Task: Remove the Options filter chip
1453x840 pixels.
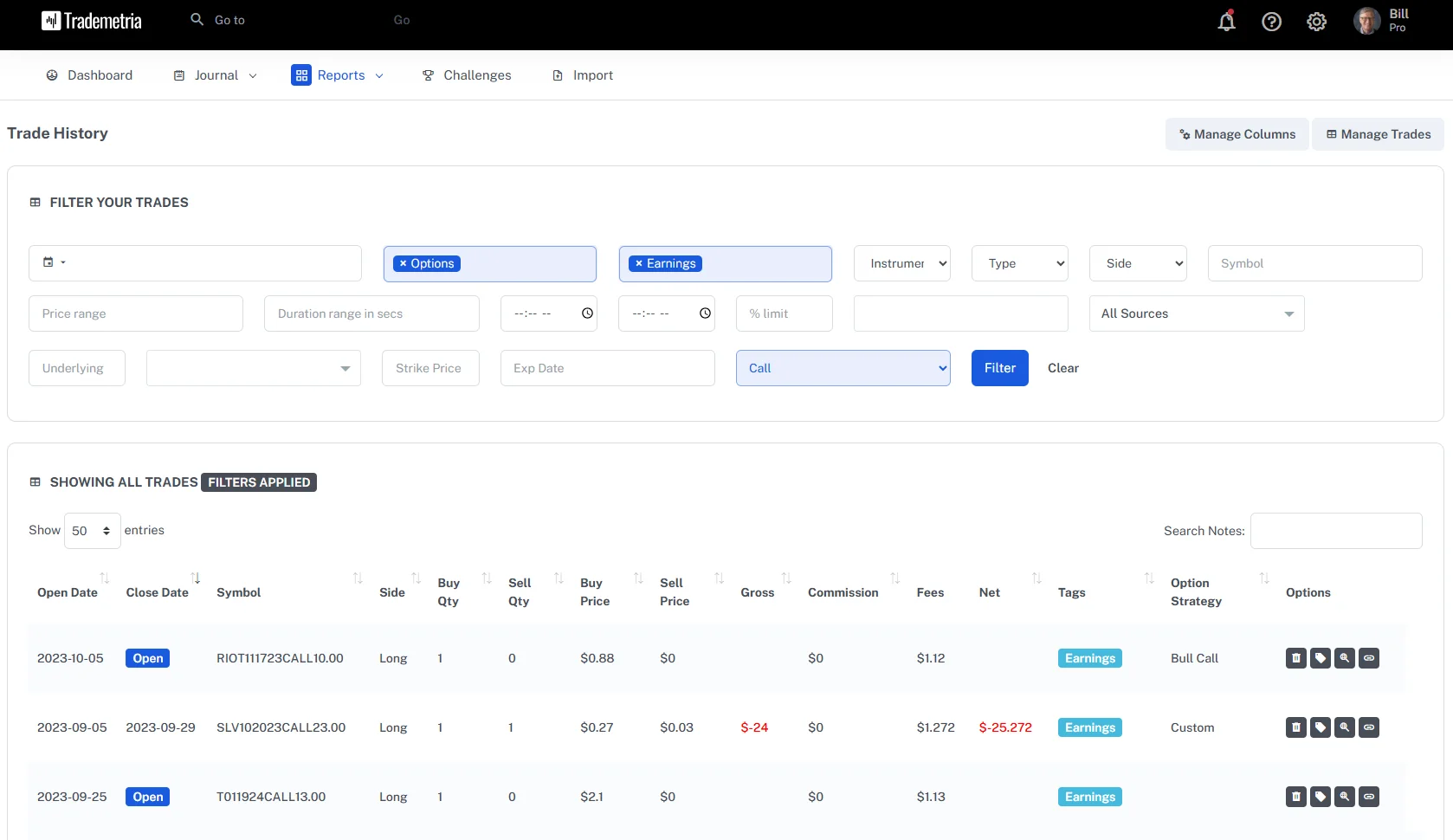Action: [x=404, y=263]
